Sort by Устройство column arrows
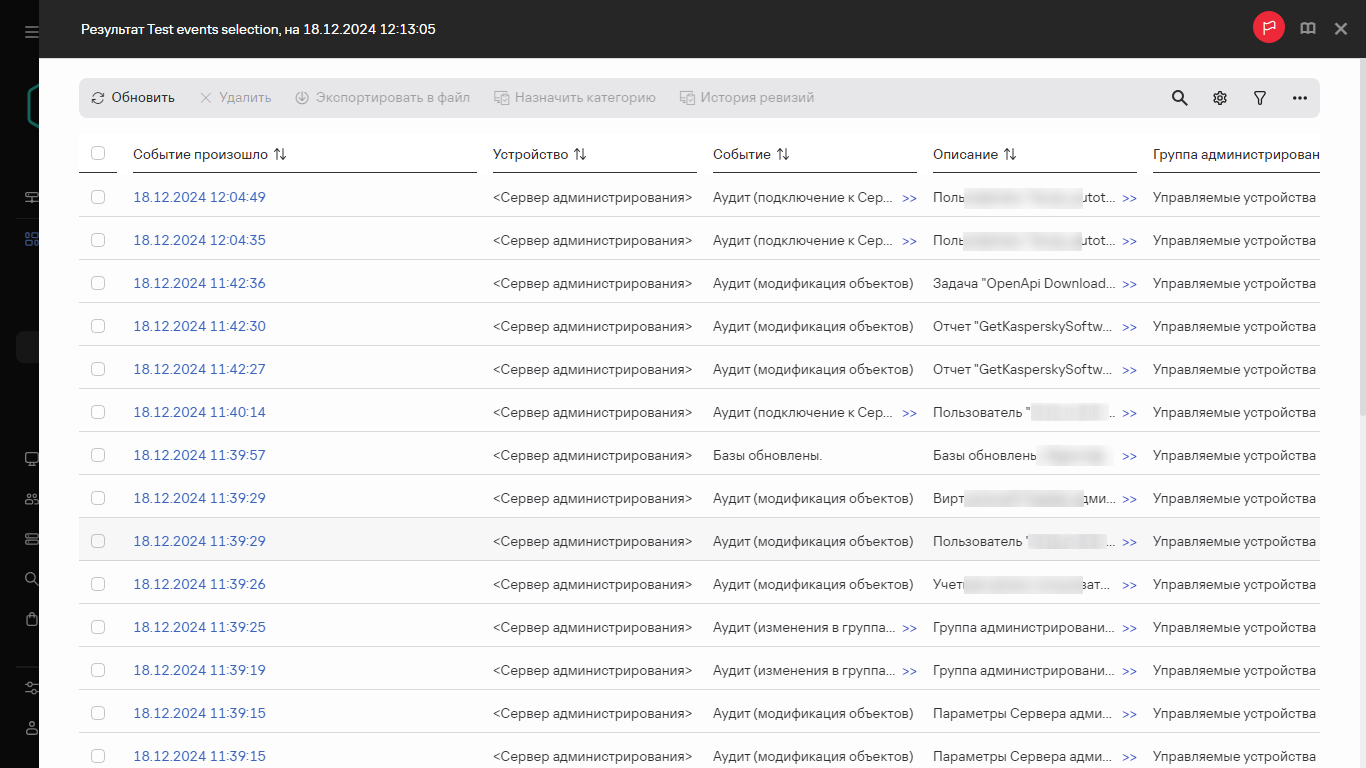This screenshot has width=1366, height=768. 580,155
